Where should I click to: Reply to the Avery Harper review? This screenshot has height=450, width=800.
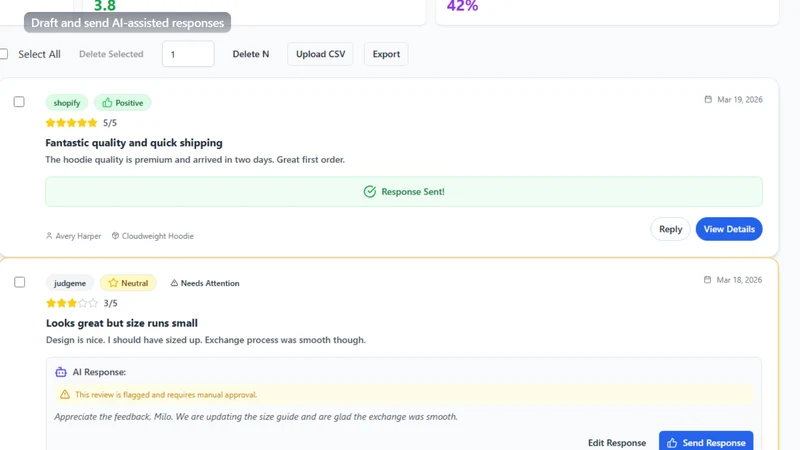(x=670, y=229)
